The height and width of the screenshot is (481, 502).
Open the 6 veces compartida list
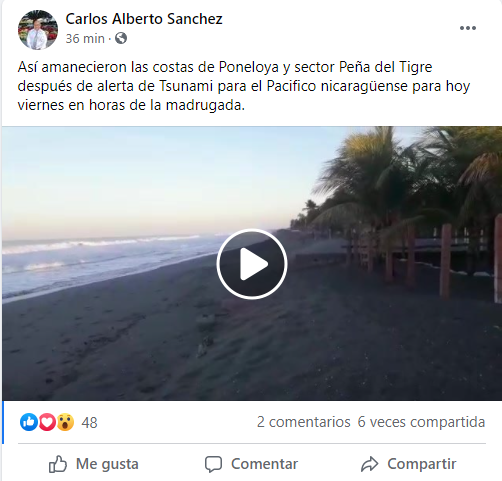click(x=421, y=422)
